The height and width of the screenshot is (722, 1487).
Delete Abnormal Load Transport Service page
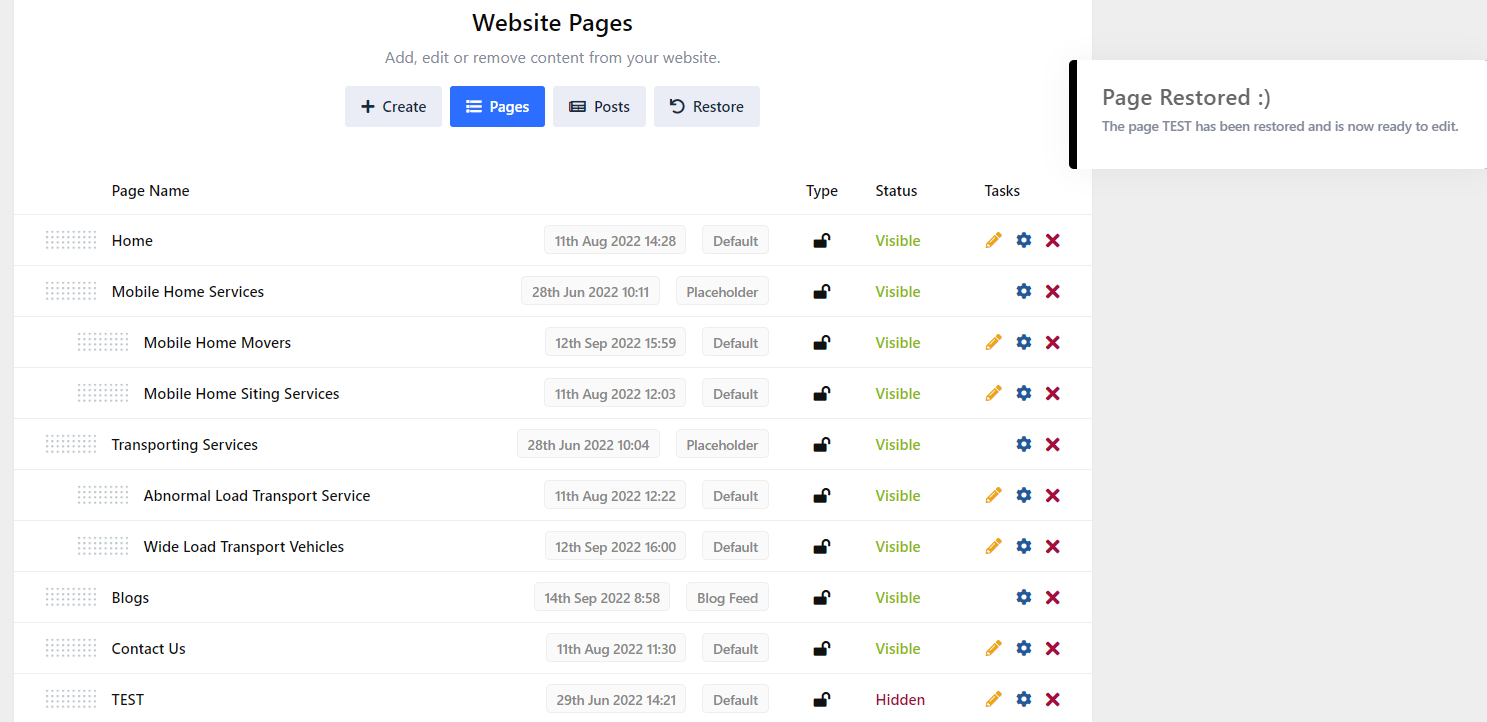[x=1052, y=495]
